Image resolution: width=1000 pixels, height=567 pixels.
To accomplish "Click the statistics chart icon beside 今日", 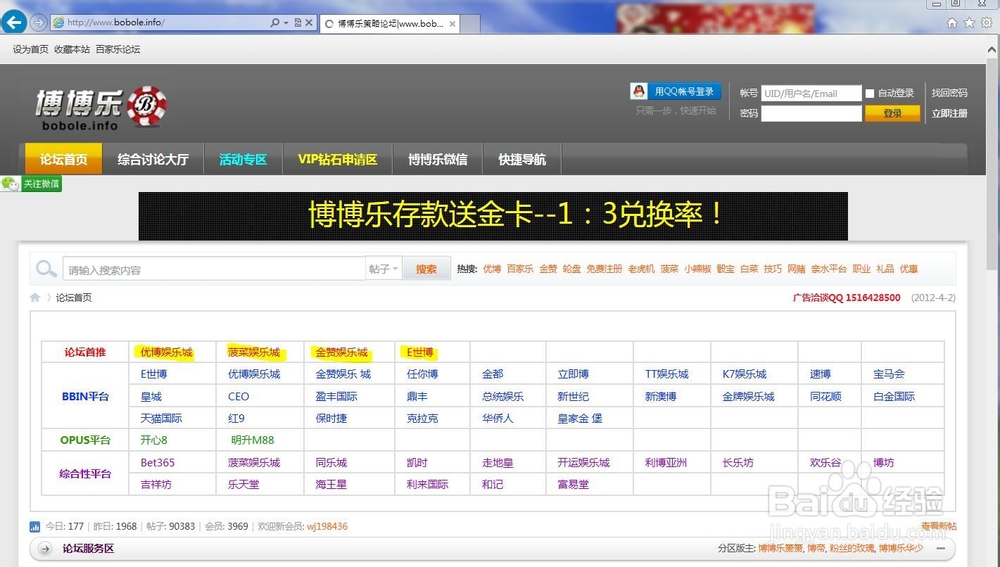I will [34, 527].
